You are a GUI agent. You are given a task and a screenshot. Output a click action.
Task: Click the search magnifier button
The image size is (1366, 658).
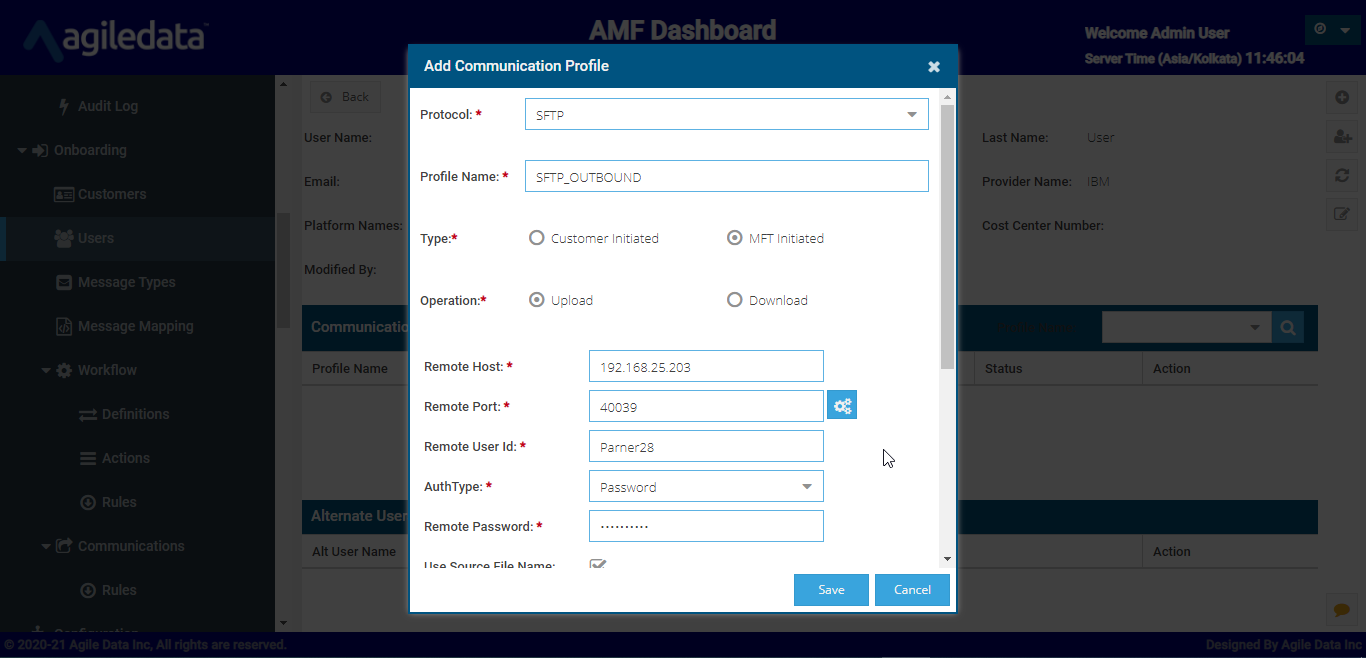click(1288, 327)
